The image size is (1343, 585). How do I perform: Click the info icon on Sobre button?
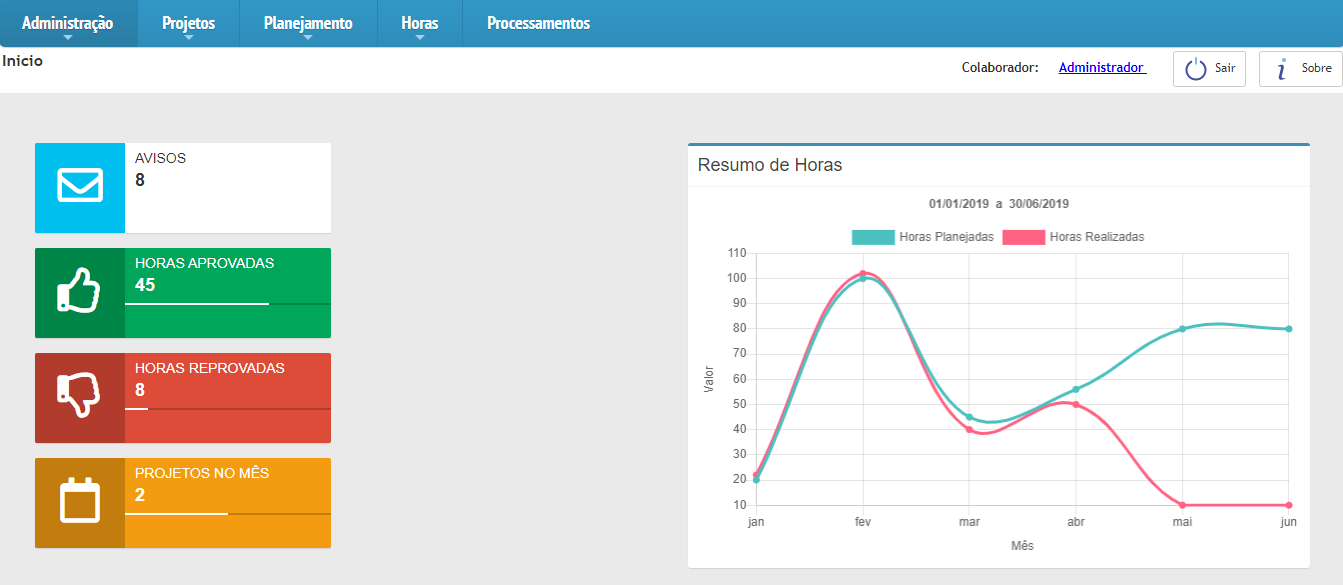(1281, 69)
